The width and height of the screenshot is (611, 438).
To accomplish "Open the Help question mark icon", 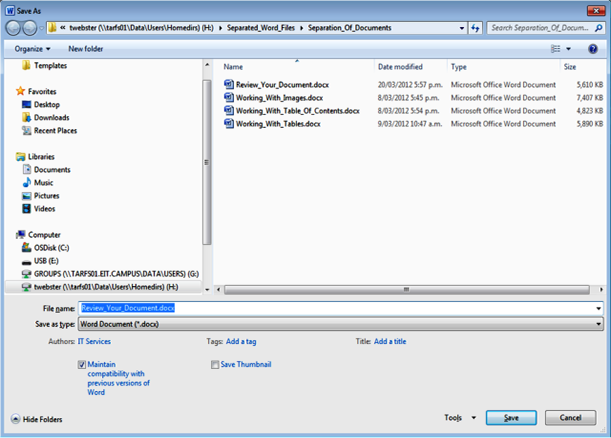I will 593,49.
